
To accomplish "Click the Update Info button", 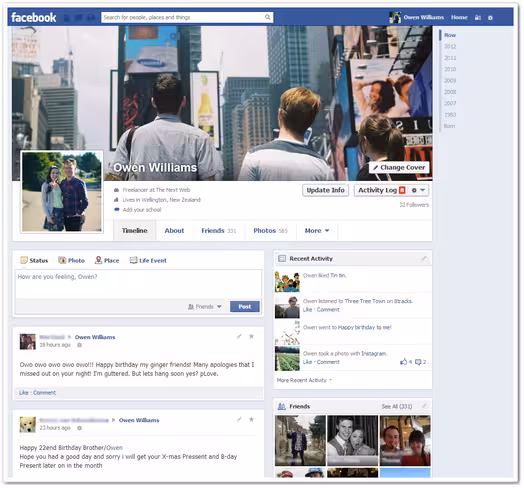I will tap(325, 190).
